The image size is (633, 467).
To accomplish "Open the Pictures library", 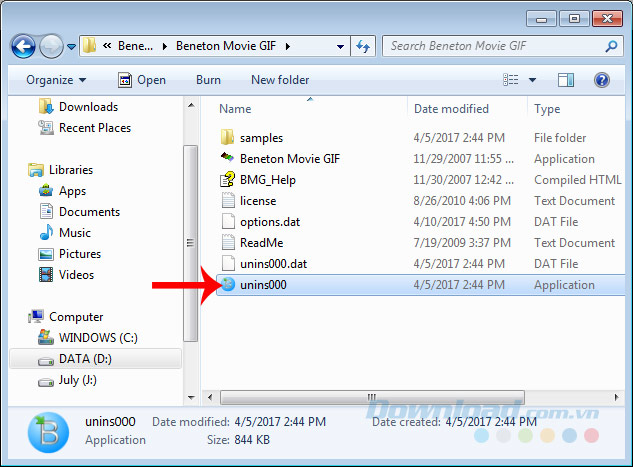I will pos(69,254).
